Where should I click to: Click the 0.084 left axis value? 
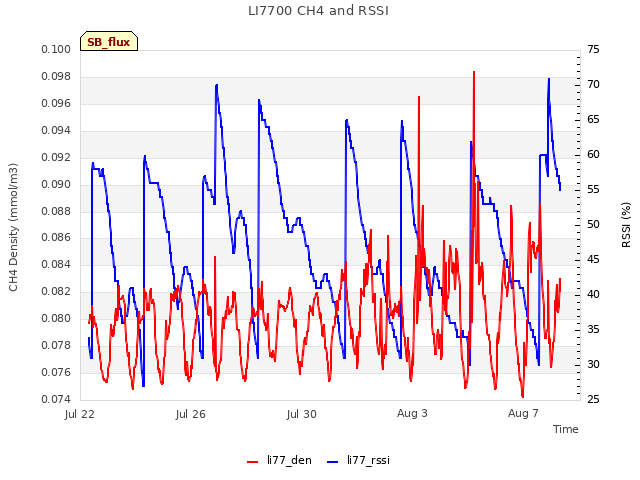tap(56, 264)
